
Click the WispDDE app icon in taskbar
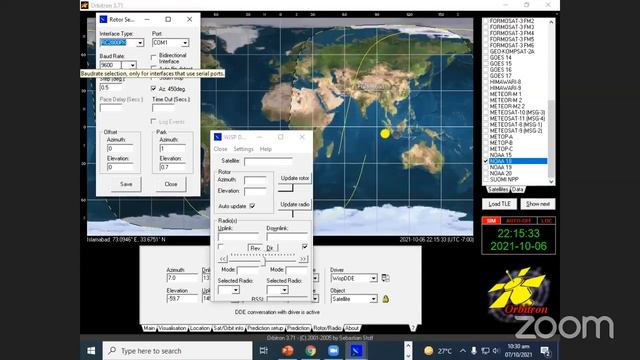[356, 351]
